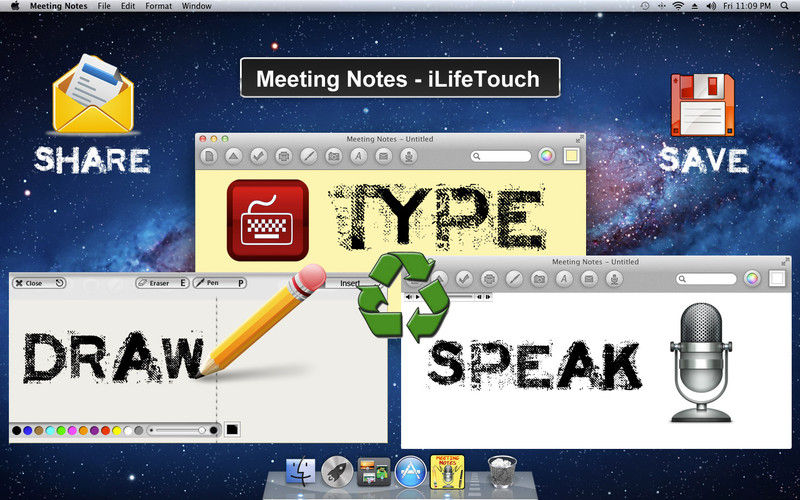
Task: Click step-back button in audio player
Action: pyautogui.click(x=480, y=296)
